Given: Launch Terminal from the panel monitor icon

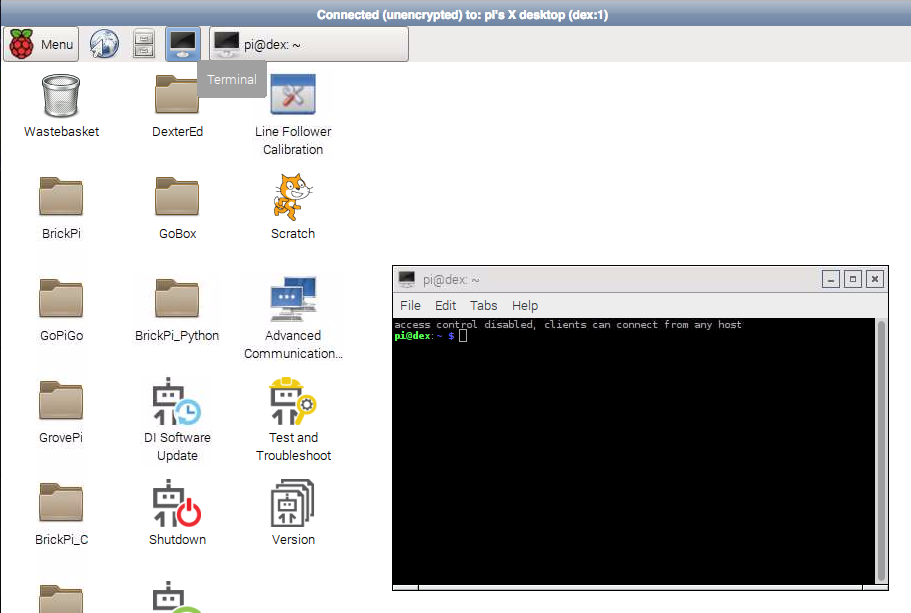Looking at the screenshot, I should [183, 44].
